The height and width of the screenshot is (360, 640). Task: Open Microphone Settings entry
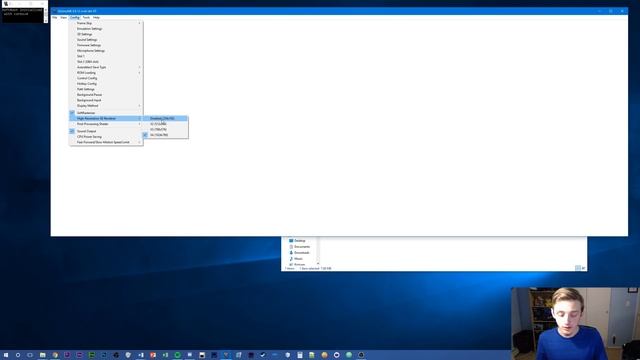106,51
